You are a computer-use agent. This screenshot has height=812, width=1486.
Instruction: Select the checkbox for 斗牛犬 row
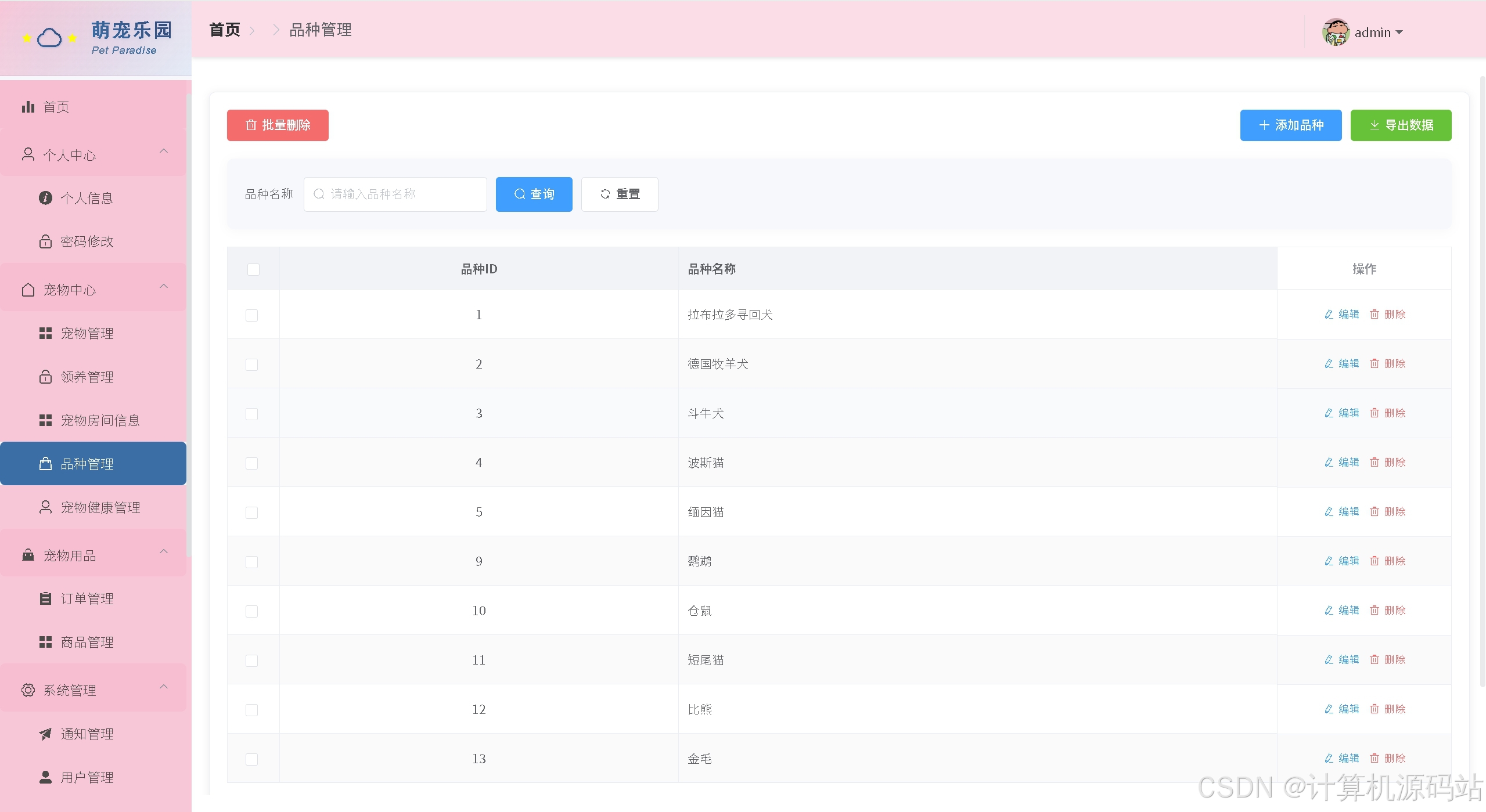[x=251, y=414]
